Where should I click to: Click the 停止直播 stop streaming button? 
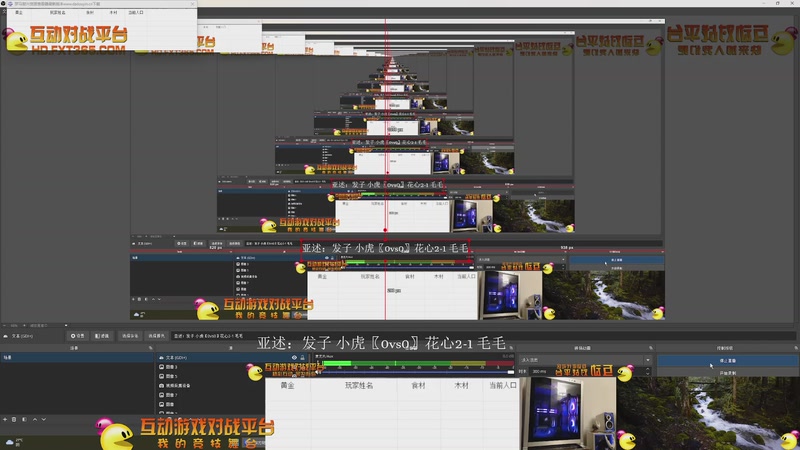(728, 361)
